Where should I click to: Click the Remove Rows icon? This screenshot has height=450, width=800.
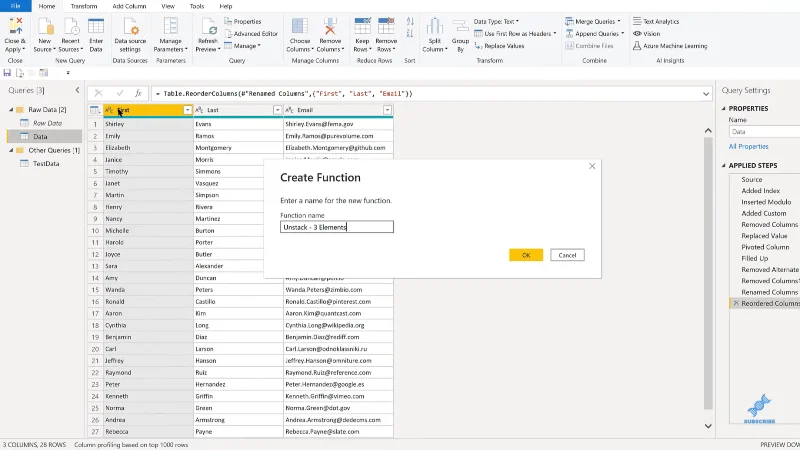click(x=386, y=26)
